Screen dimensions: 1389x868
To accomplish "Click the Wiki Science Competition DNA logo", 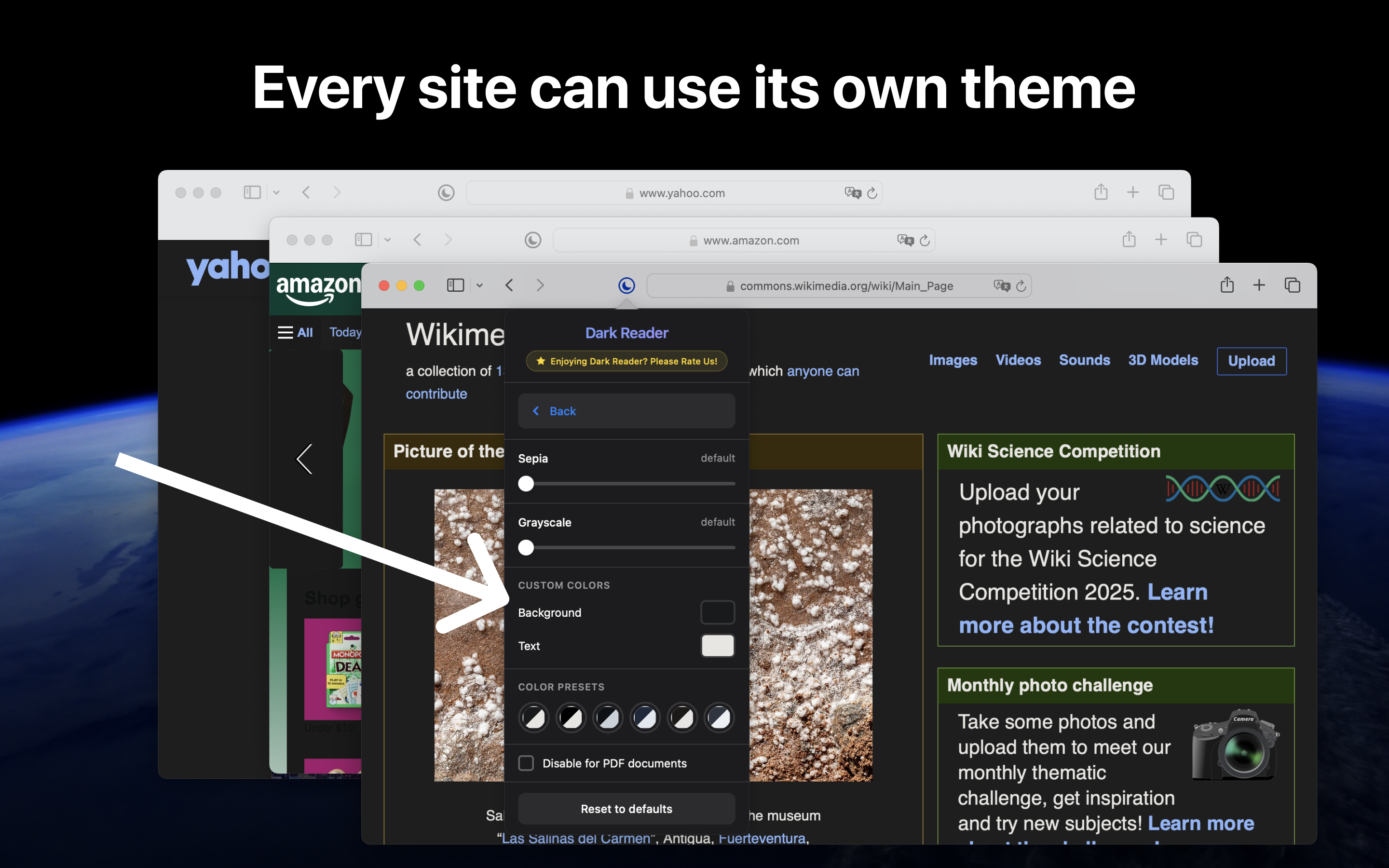I will (x=1223, y=488).
